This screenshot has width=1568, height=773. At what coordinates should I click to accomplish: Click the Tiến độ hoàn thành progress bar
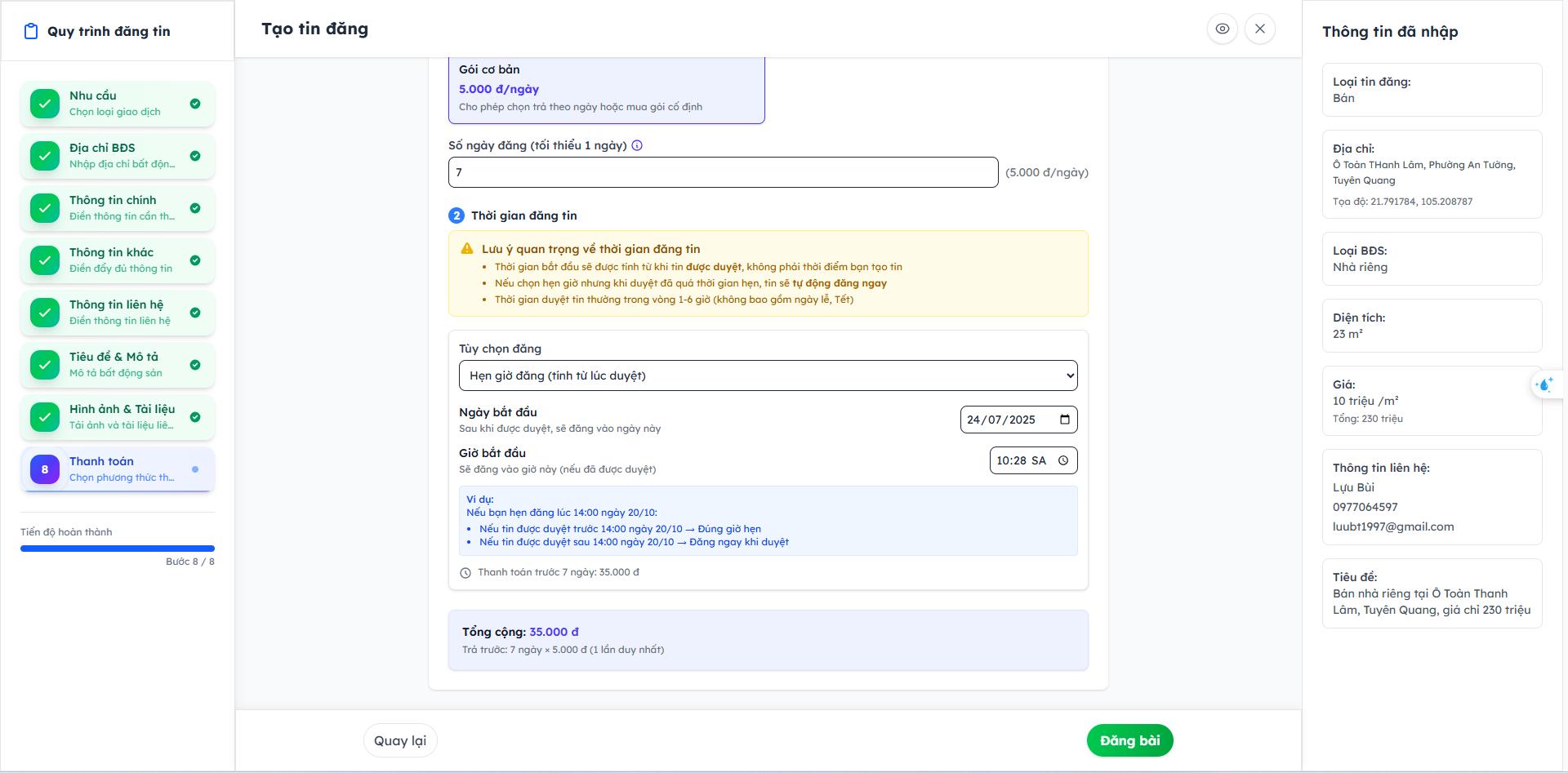118,549
